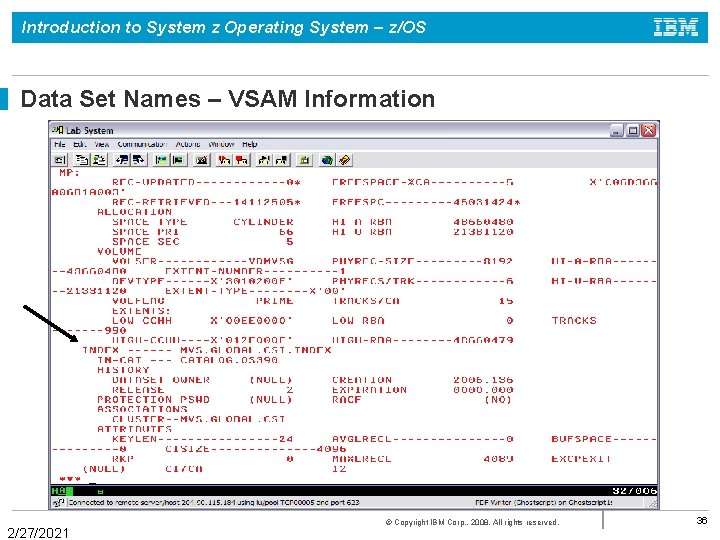The width and height of the screenshot is (720, 540).
Task: Click the ATTRIBUTES heading in the terminal
Action: 135,429
